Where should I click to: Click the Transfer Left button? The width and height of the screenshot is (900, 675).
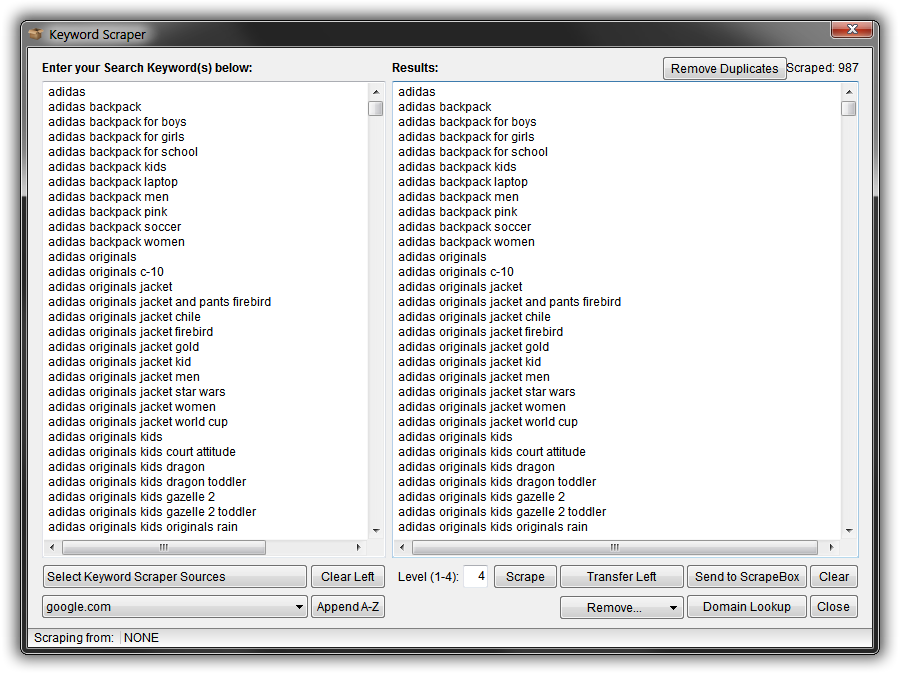(x=622, y=577)
